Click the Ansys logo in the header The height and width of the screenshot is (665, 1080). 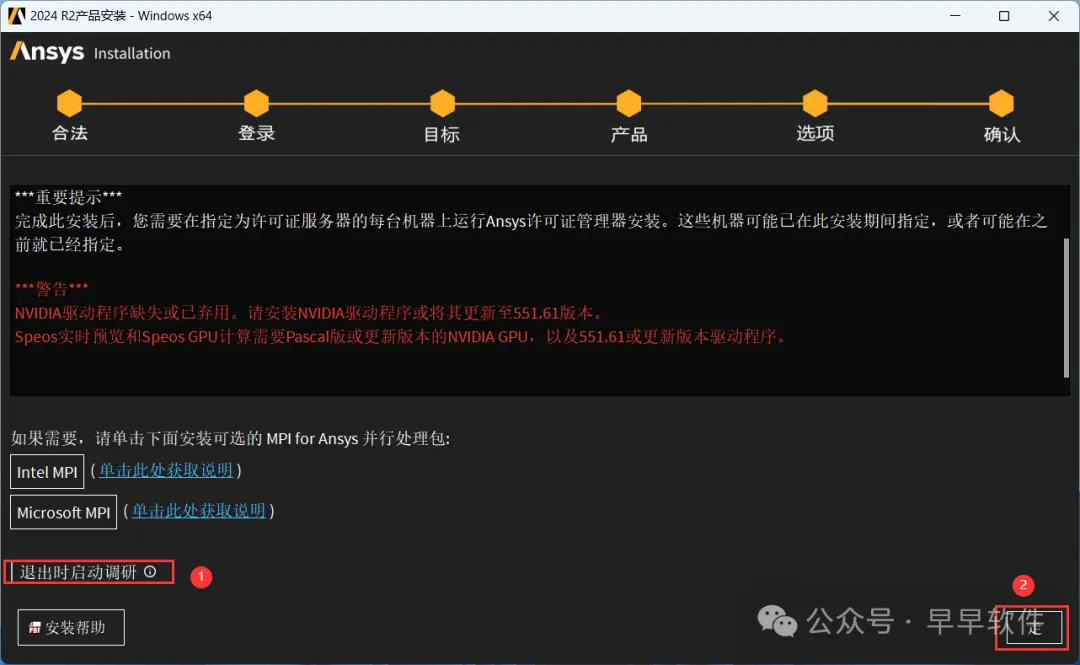[x=47, y=52]
